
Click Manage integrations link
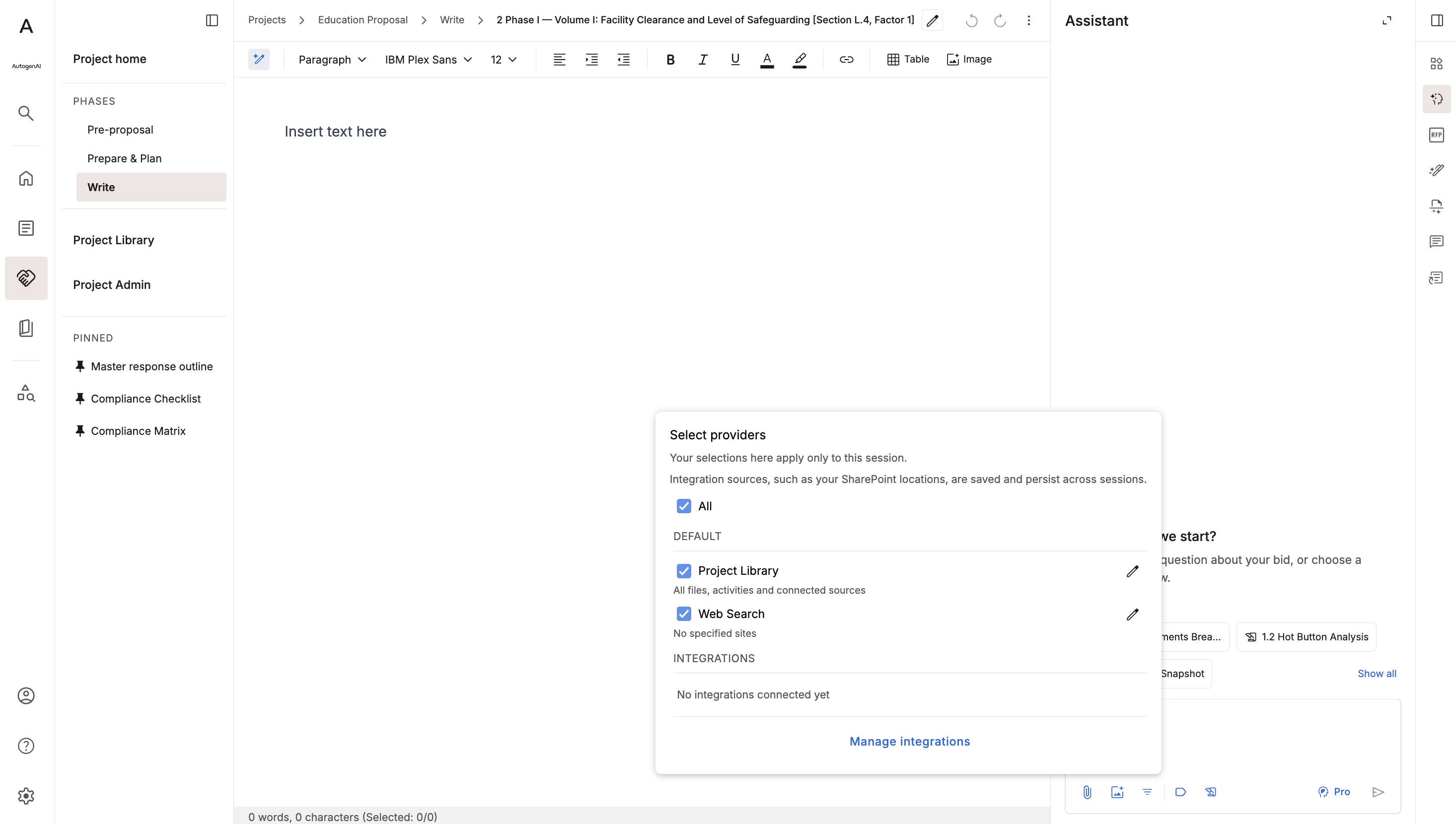coord(910,742)
